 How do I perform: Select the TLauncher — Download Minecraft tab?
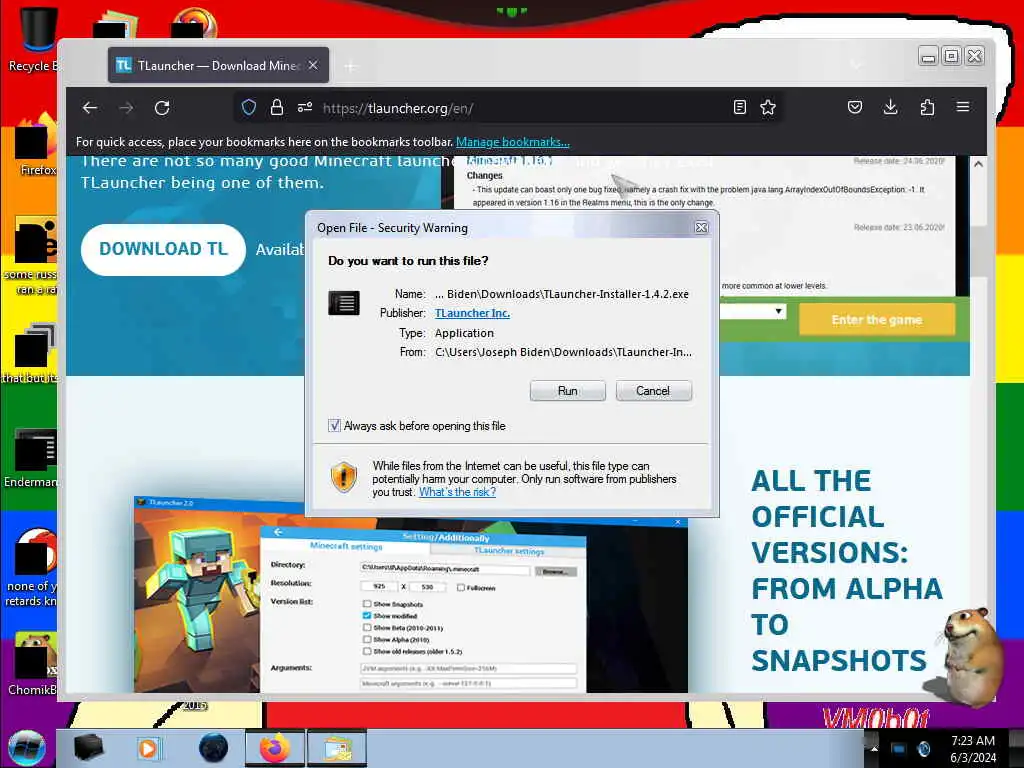[x=218, y=65]
